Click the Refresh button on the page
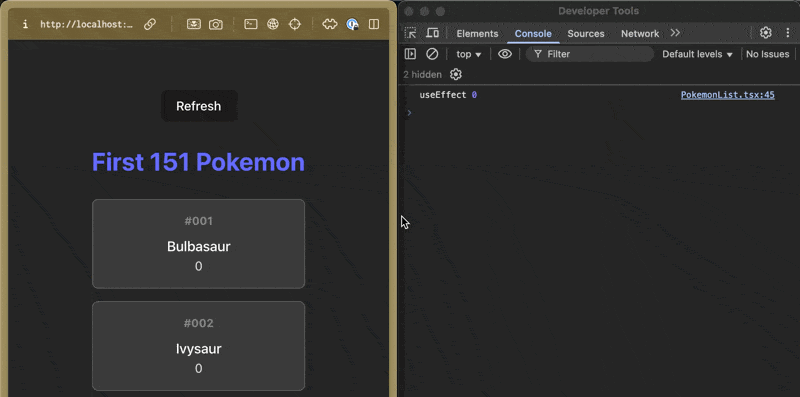 199,106
